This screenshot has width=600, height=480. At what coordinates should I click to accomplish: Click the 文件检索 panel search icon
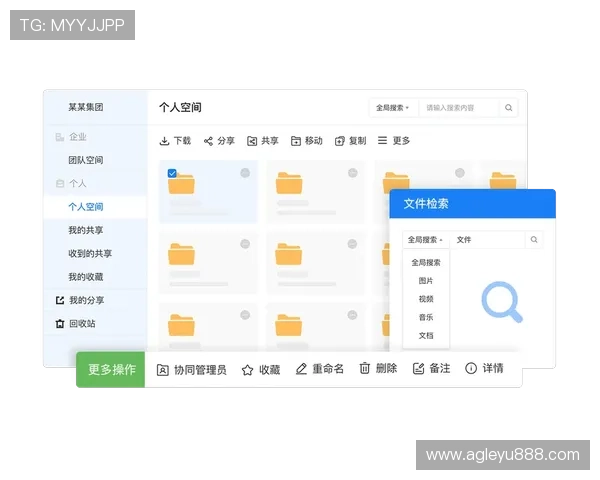(x=534, y=240)
